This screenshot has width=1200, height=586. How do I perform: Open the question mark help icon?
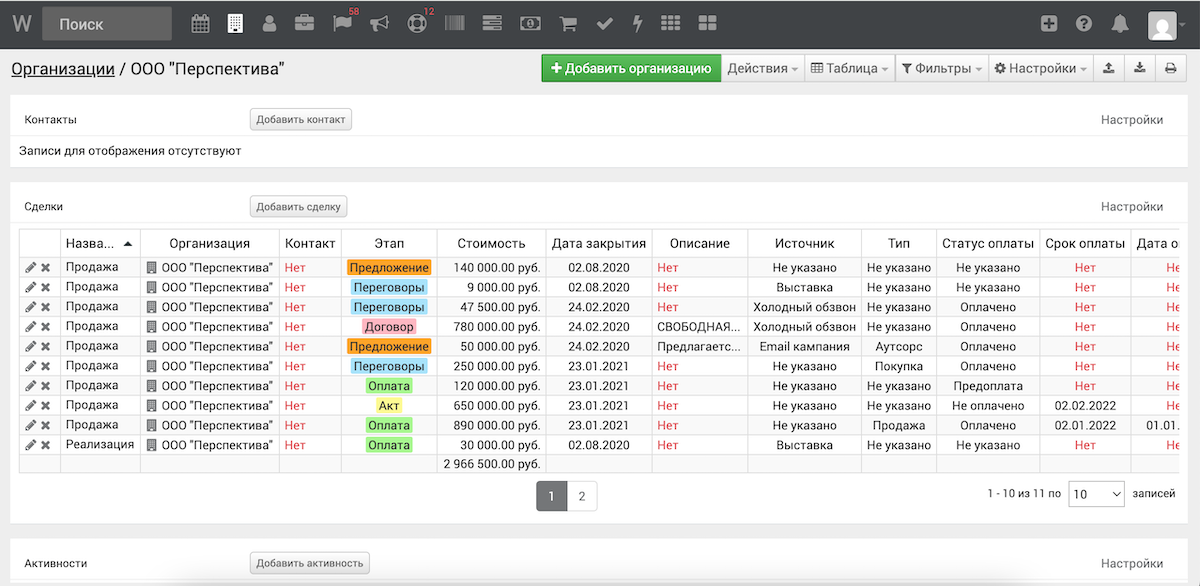pos(1084,24)
